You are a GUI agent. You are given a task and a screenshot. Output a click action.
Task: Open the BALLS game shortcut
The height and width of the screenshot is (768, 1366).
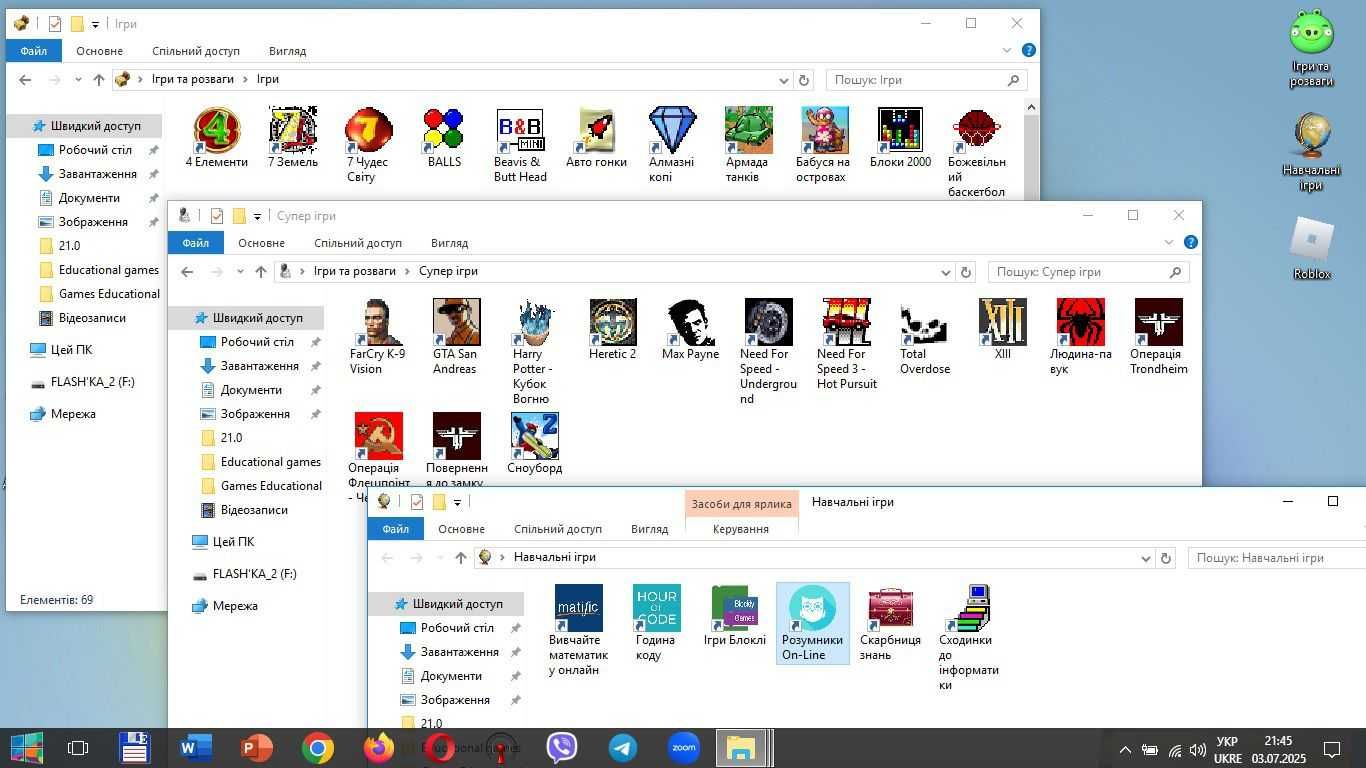(444, 139)
